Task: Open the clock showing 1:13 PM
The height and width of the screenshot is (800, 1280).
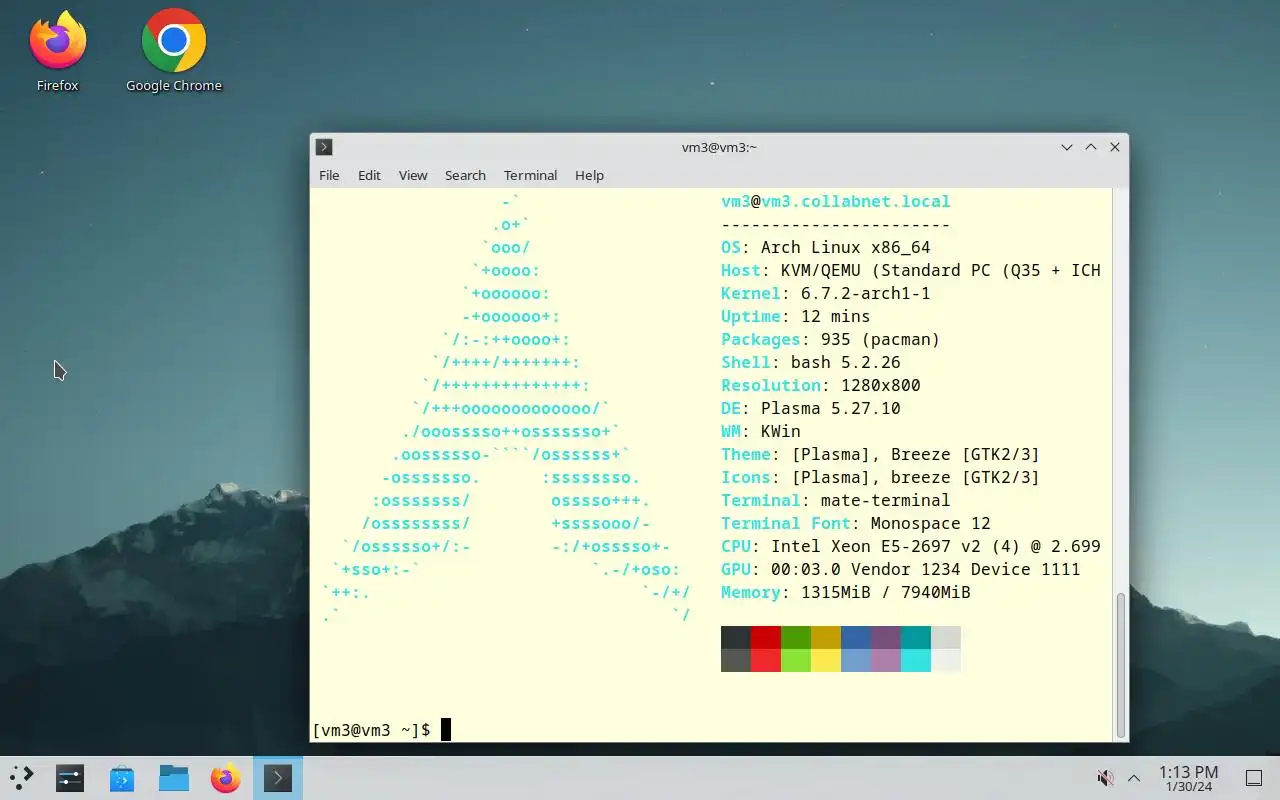Action: coord(1188,778)
